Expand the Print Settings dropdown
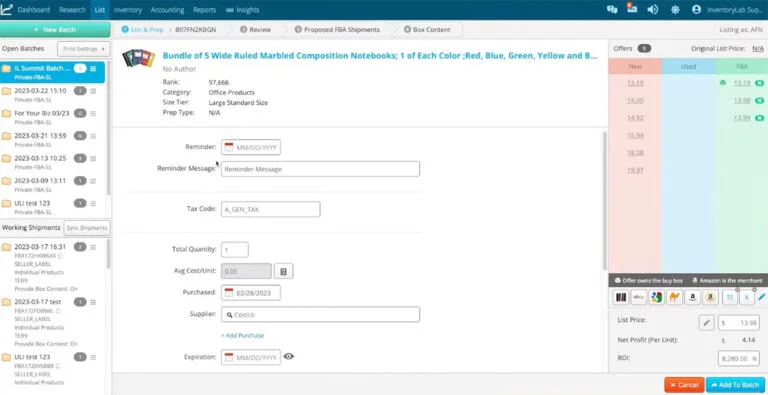This screenshot has width=768, height=395. point(83,49)
